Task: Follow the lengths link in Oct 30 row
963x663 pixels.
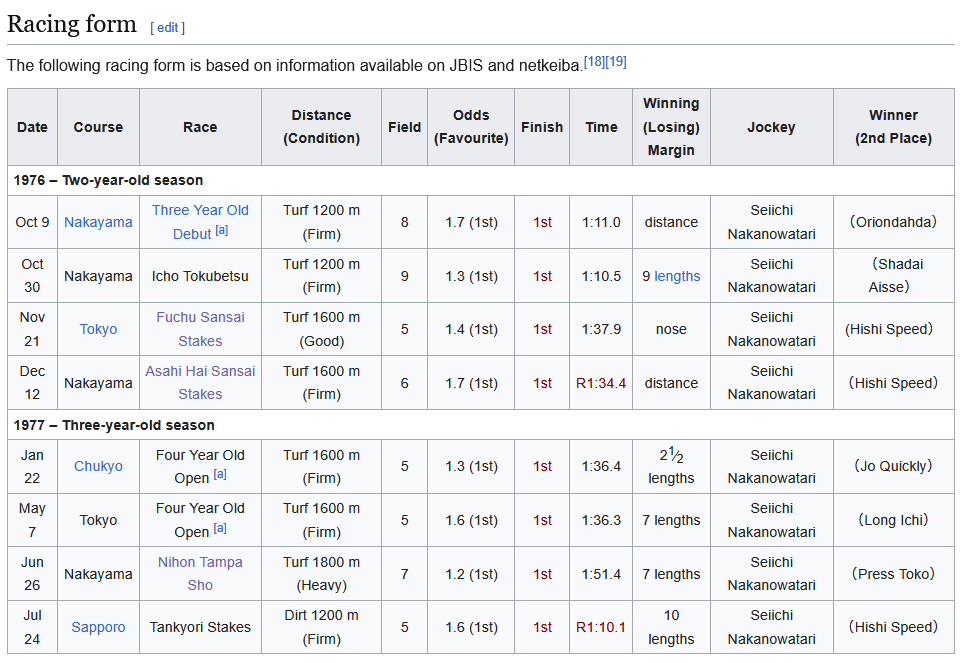Action: point(677,276)
